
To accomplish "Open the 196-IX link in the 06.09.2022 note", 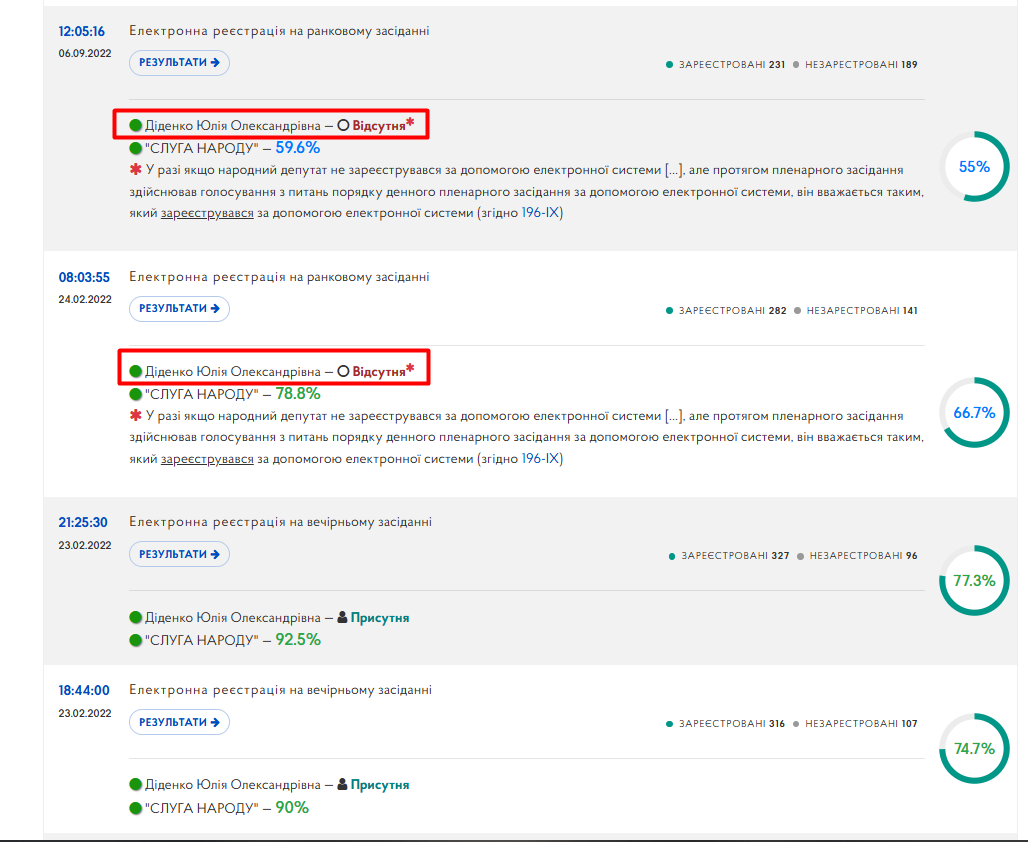I will [540, 213].
